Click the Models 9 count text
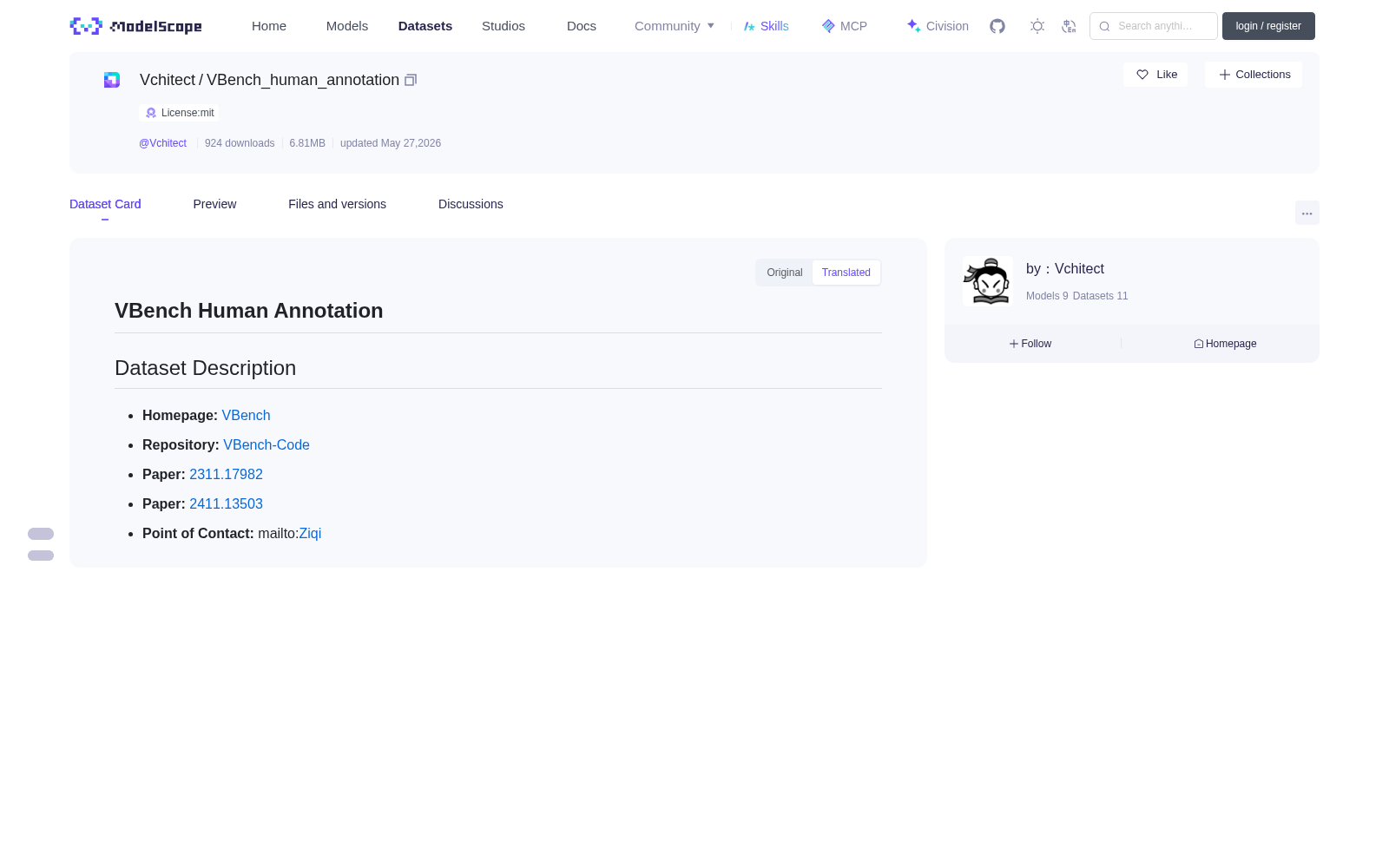Image resolution: width=1389 pixels, height=868 pixels. (x=1047, y=296)
